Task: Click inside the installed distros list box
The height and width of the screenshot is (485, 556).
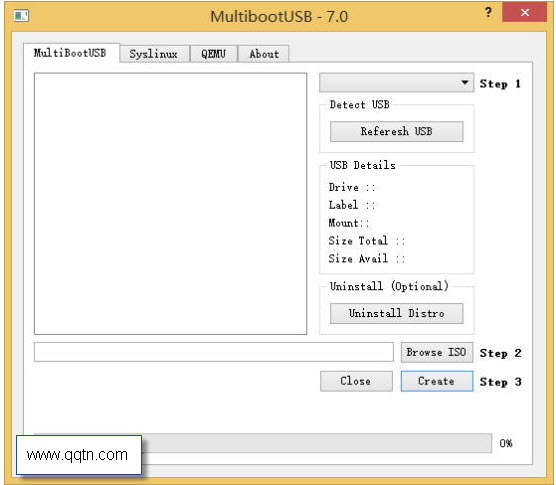Action: (x=171, y=204)
